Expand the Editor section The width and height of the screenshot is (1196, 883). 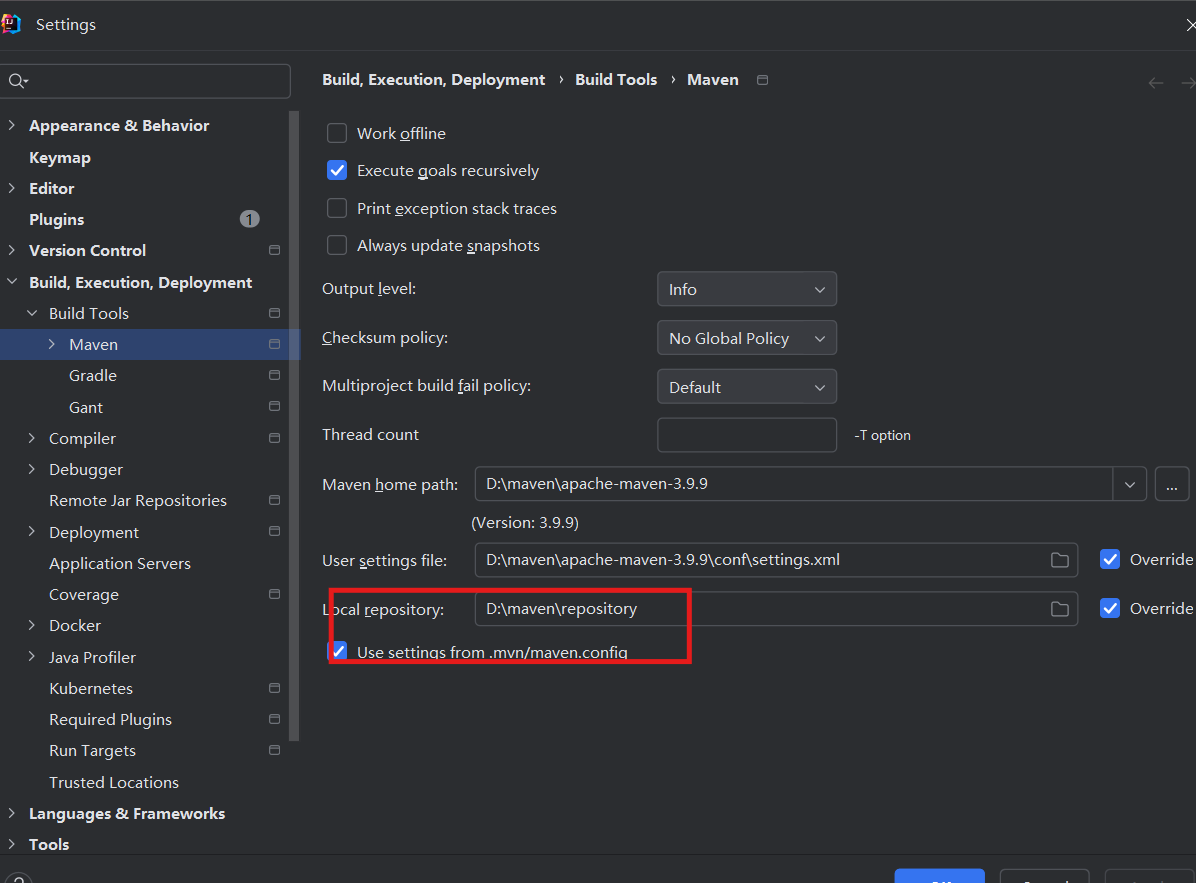coord(11,188)
